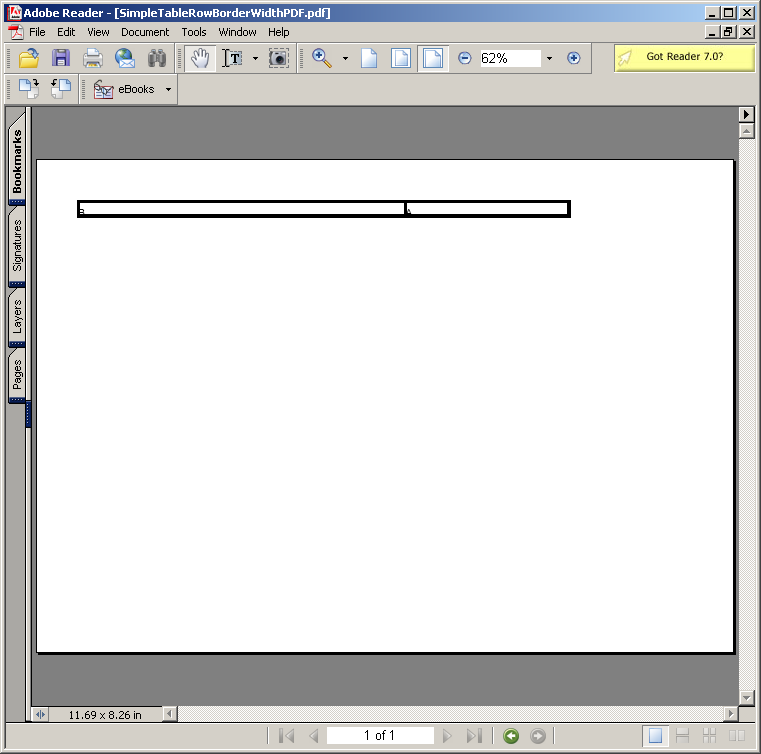
Task: Toggle the navigation pane button in status bar
Action: coord(40,714)
